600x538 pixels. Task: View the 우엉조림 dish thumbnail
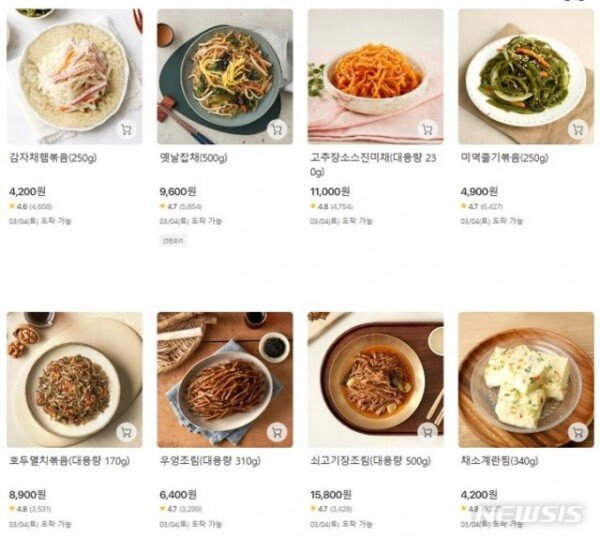click(225, 380)
